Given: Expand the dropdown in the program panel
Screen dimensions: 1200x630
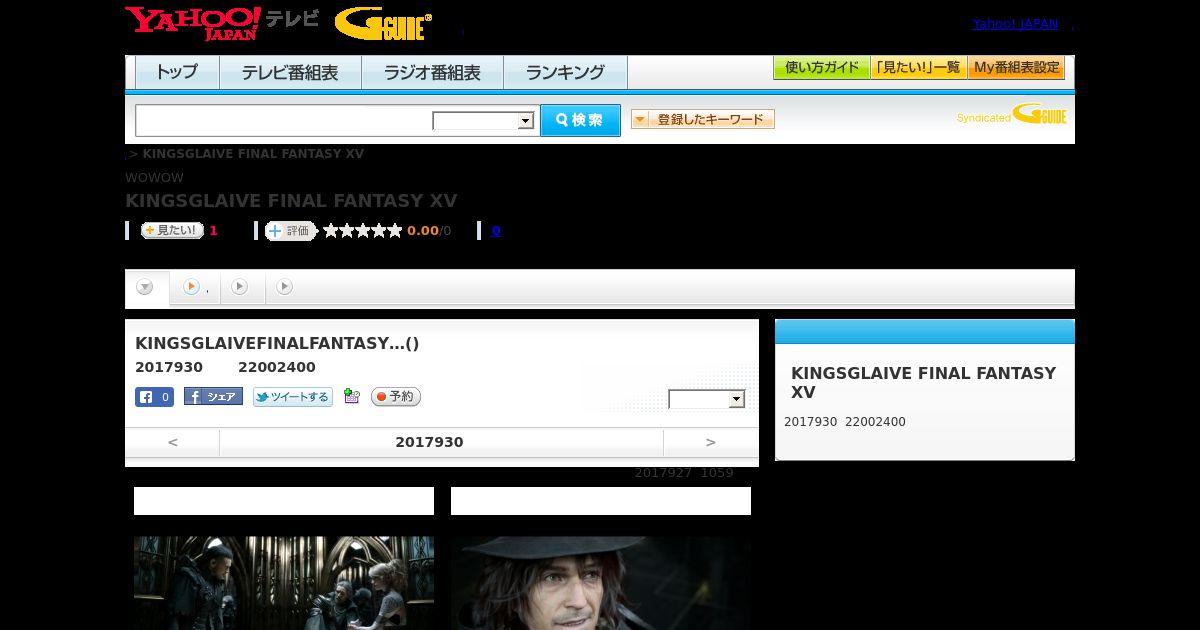Looking at the screenshot, I should (x=707, y=399).
